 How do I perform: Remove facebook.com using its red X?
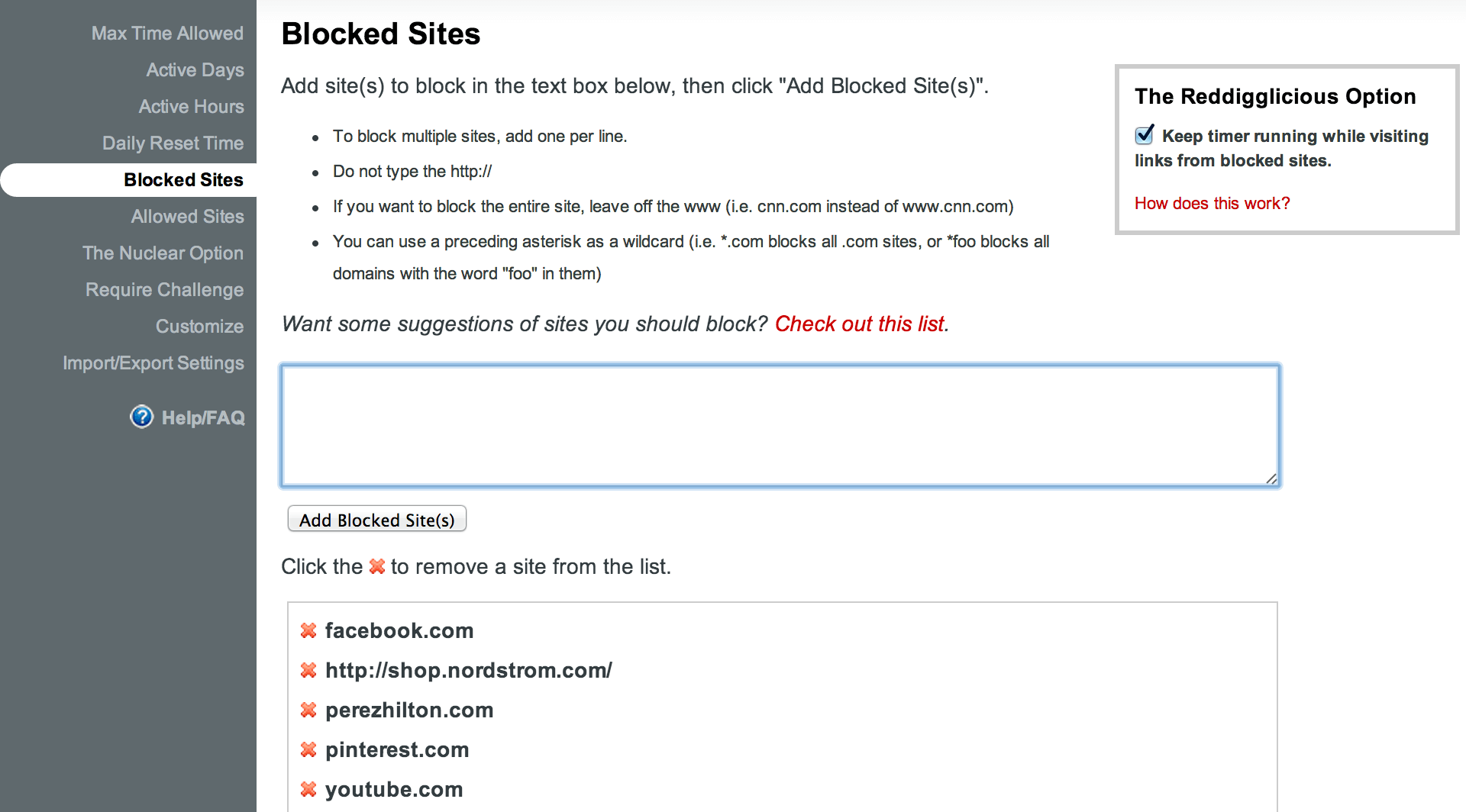click(308, 630)
